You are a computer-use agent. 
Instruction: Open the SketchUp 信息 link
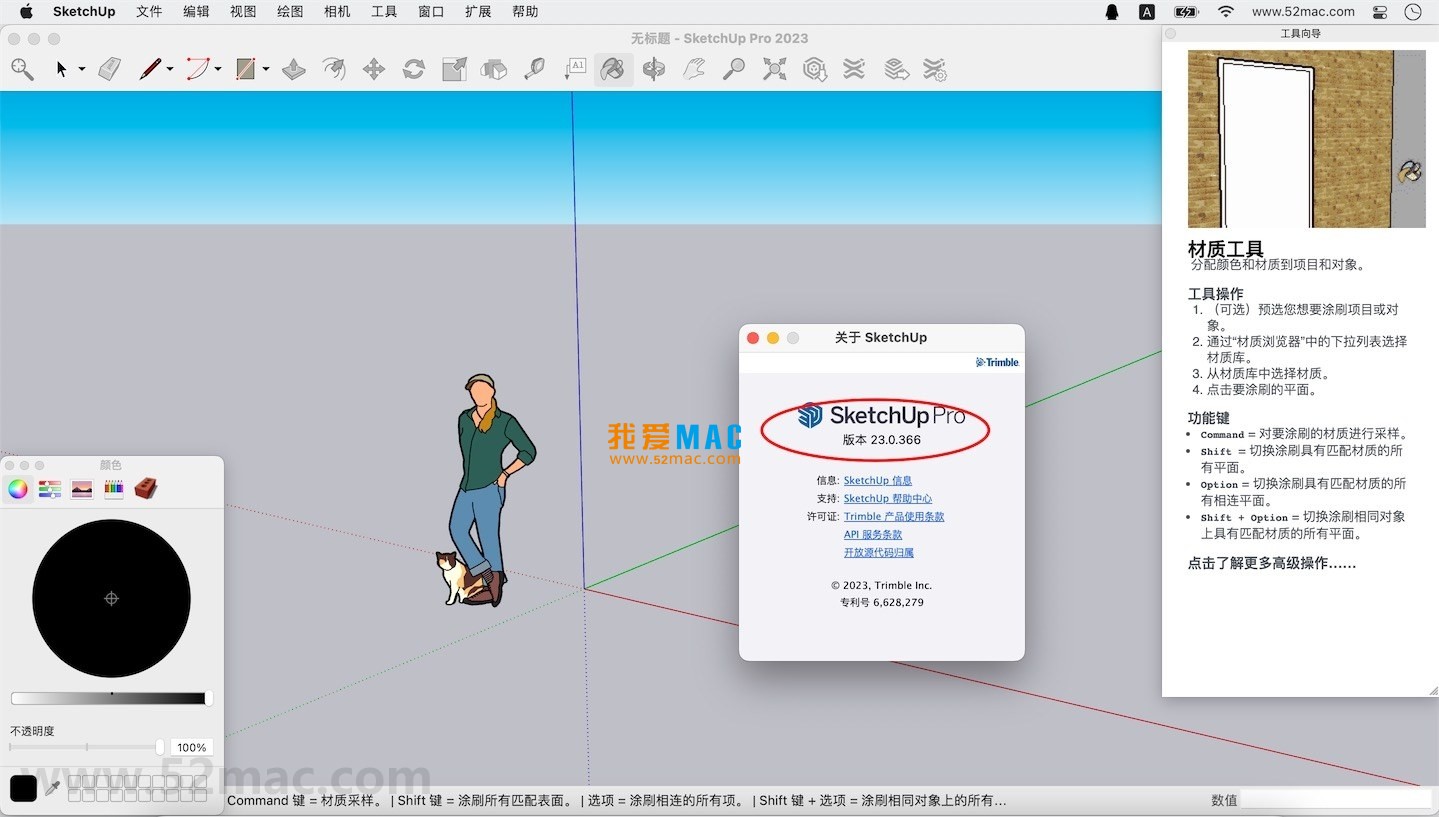878,480
